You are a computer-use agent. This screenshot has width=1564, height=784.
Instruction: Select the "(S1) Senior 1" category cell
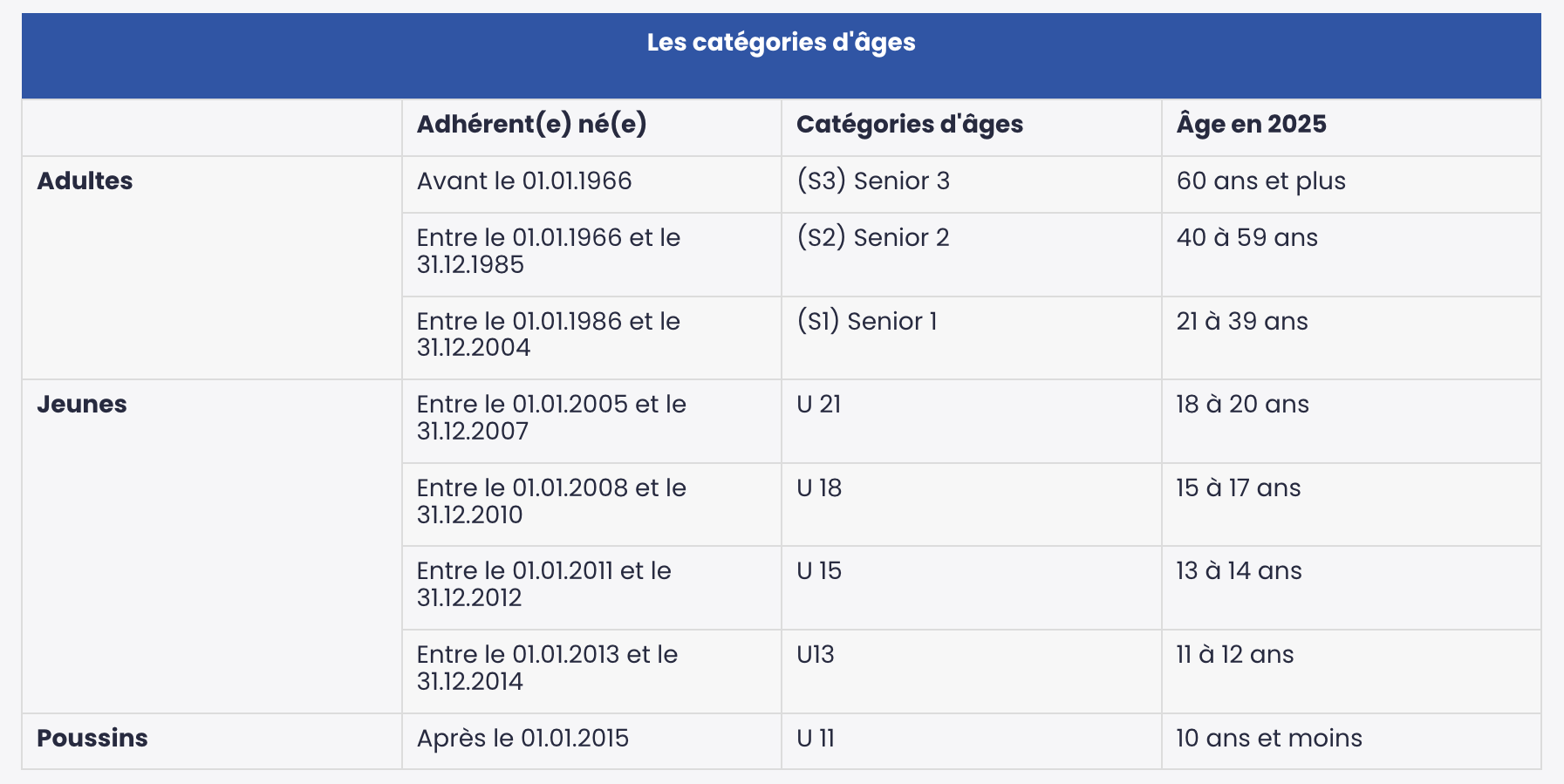coord(866,322)
